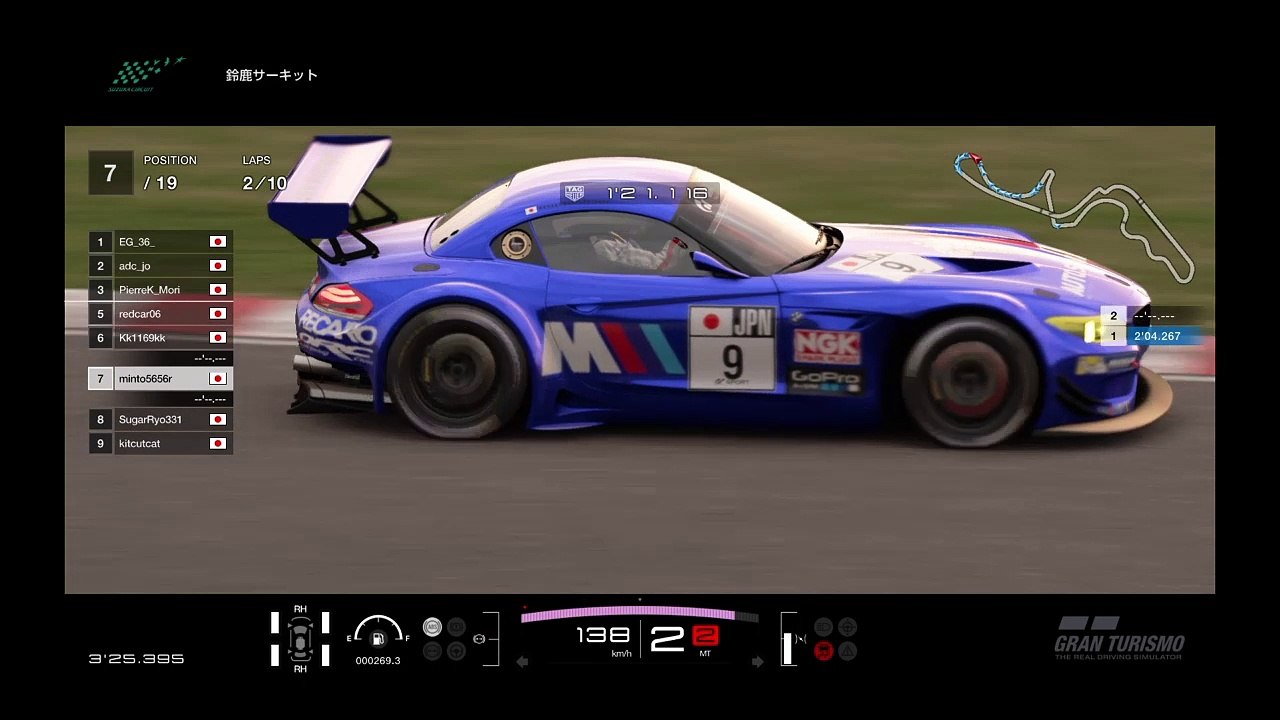1280x720 pixels.
Task: Click the Japan flag beside minto5656r
Action: pos(217,379)
